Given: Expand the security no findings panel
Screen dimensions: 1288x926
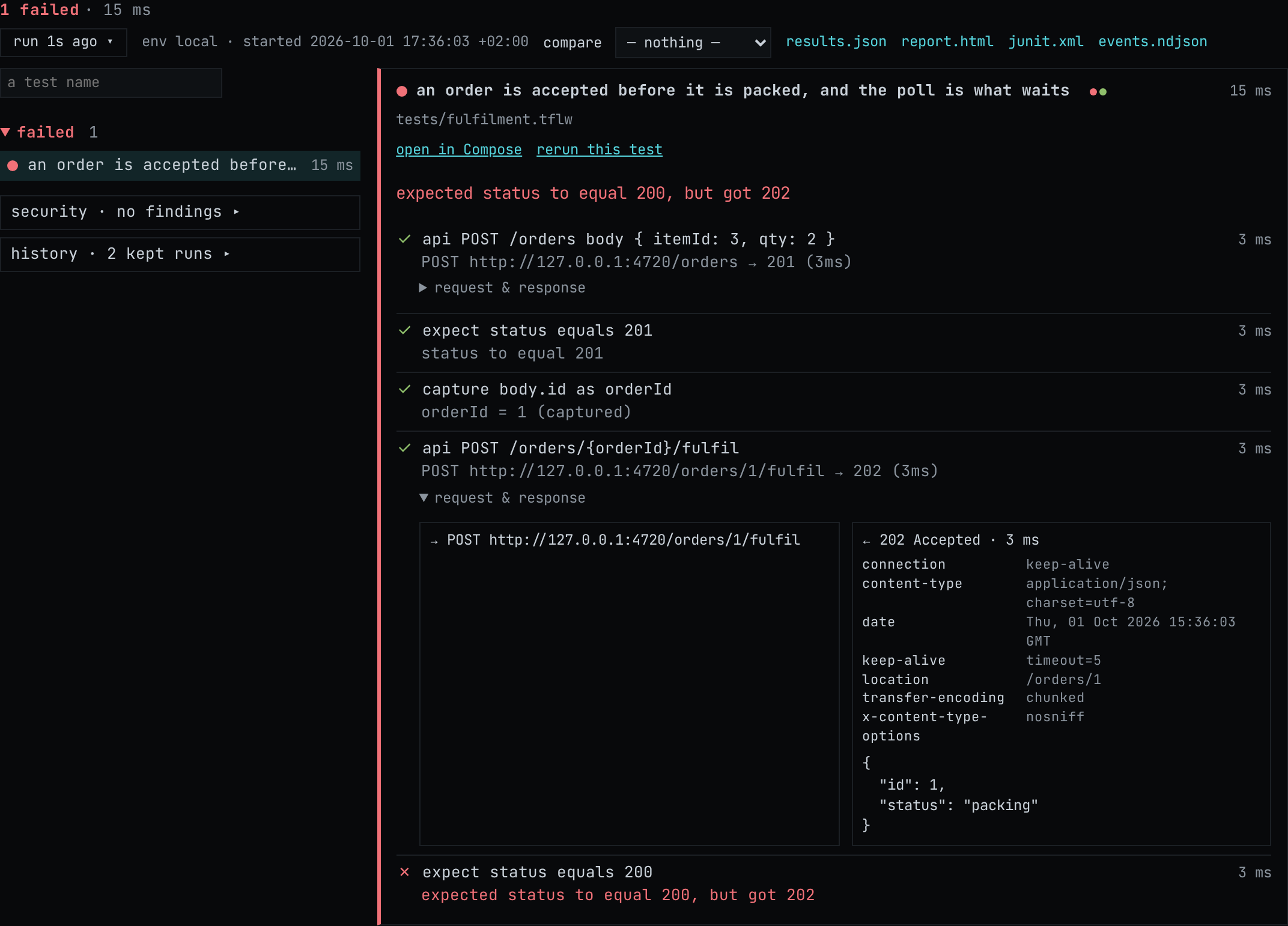Looking at the screenshot, I should [180, 212].
